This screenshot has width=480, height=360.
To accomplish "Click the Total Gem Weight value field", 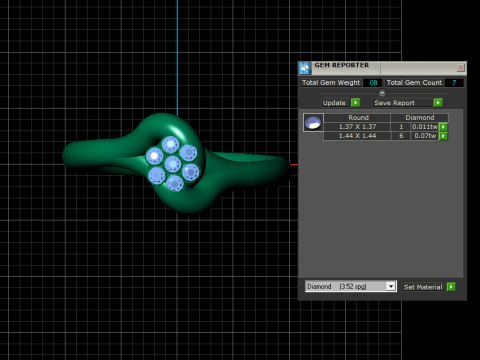I will pos(373,83).
